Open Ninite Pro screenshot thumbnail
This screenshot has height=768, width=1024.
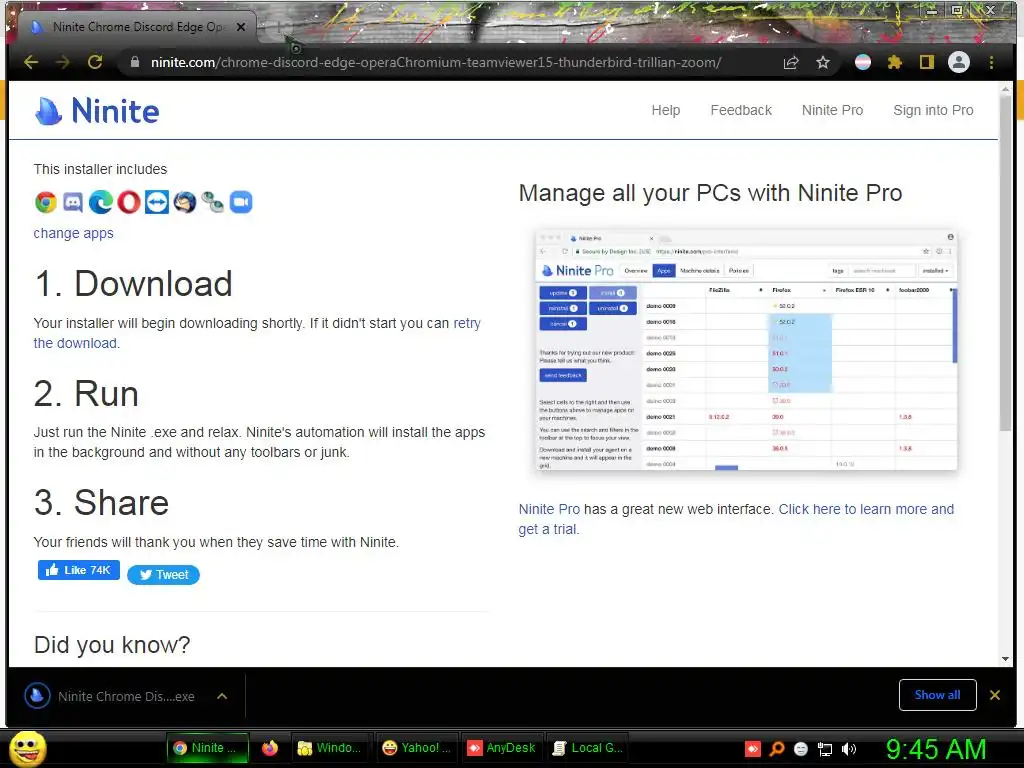click(746, 350)
